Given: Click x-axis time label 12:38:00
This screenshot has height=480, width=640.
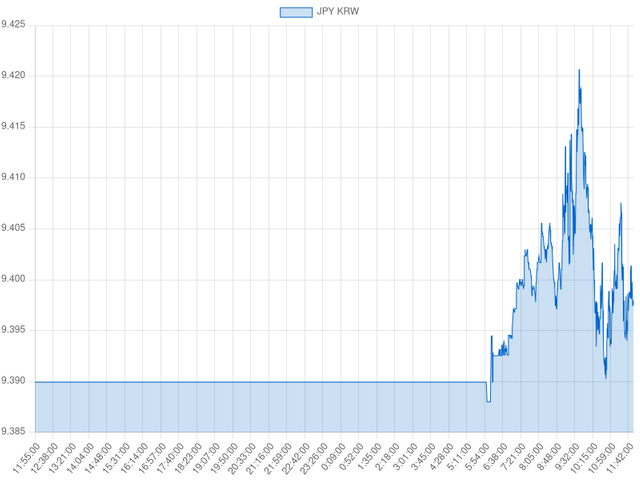Looking at the screenshot, I should click(x=44, y=458).
